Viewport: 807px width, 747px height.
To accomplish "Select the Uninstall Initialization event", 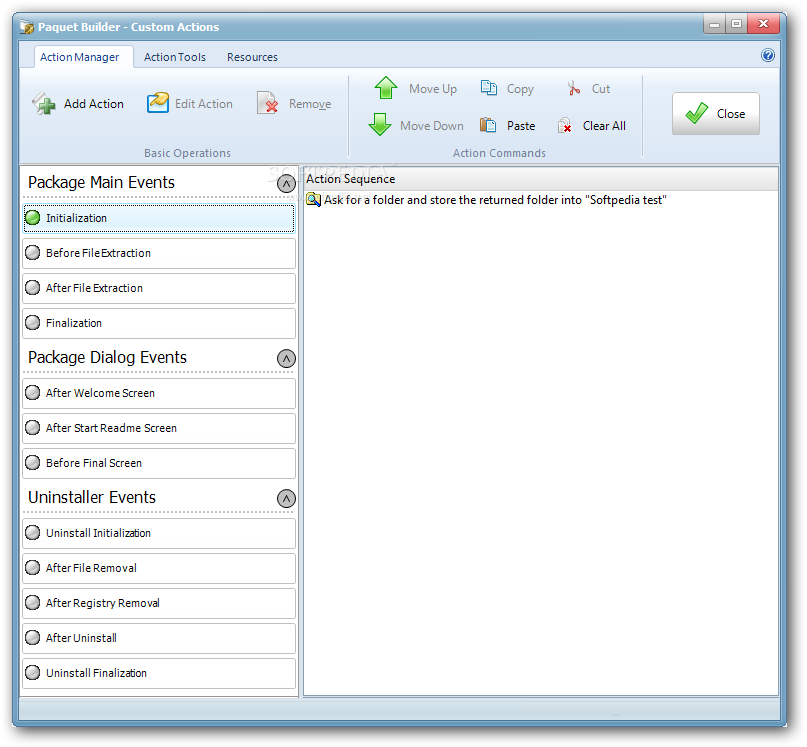I will (x=159, y=533).
